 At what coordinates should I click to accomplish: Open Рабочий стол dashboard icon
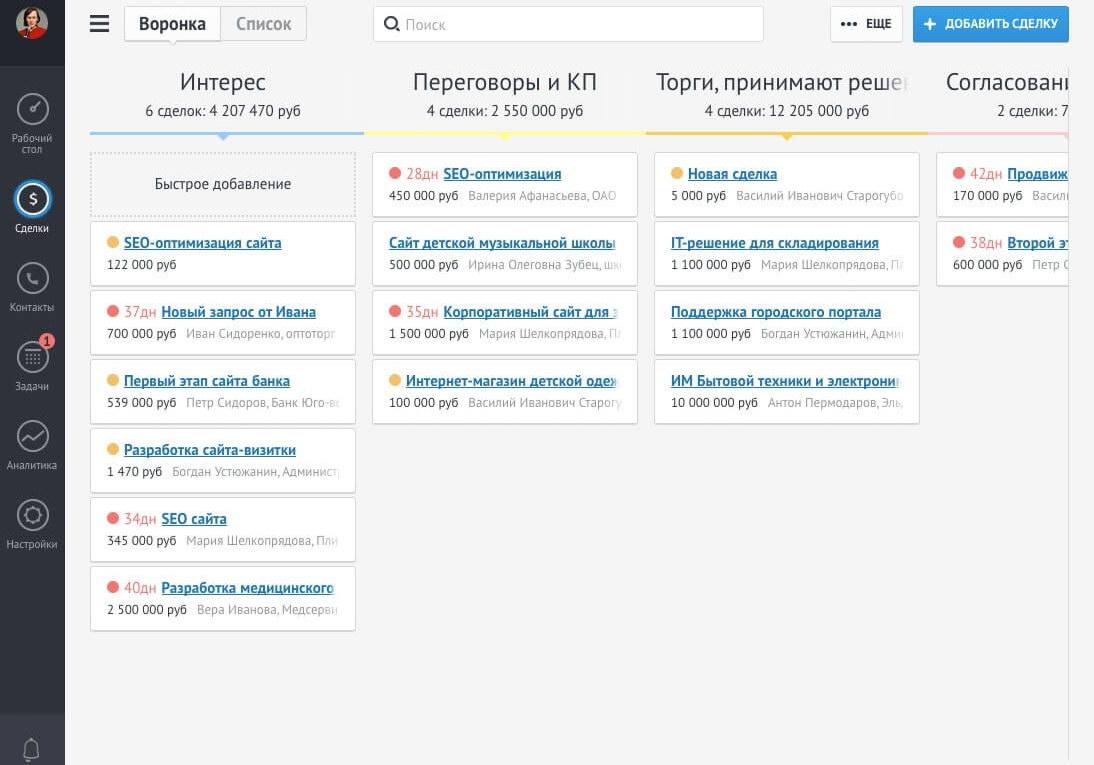[32, 110]
